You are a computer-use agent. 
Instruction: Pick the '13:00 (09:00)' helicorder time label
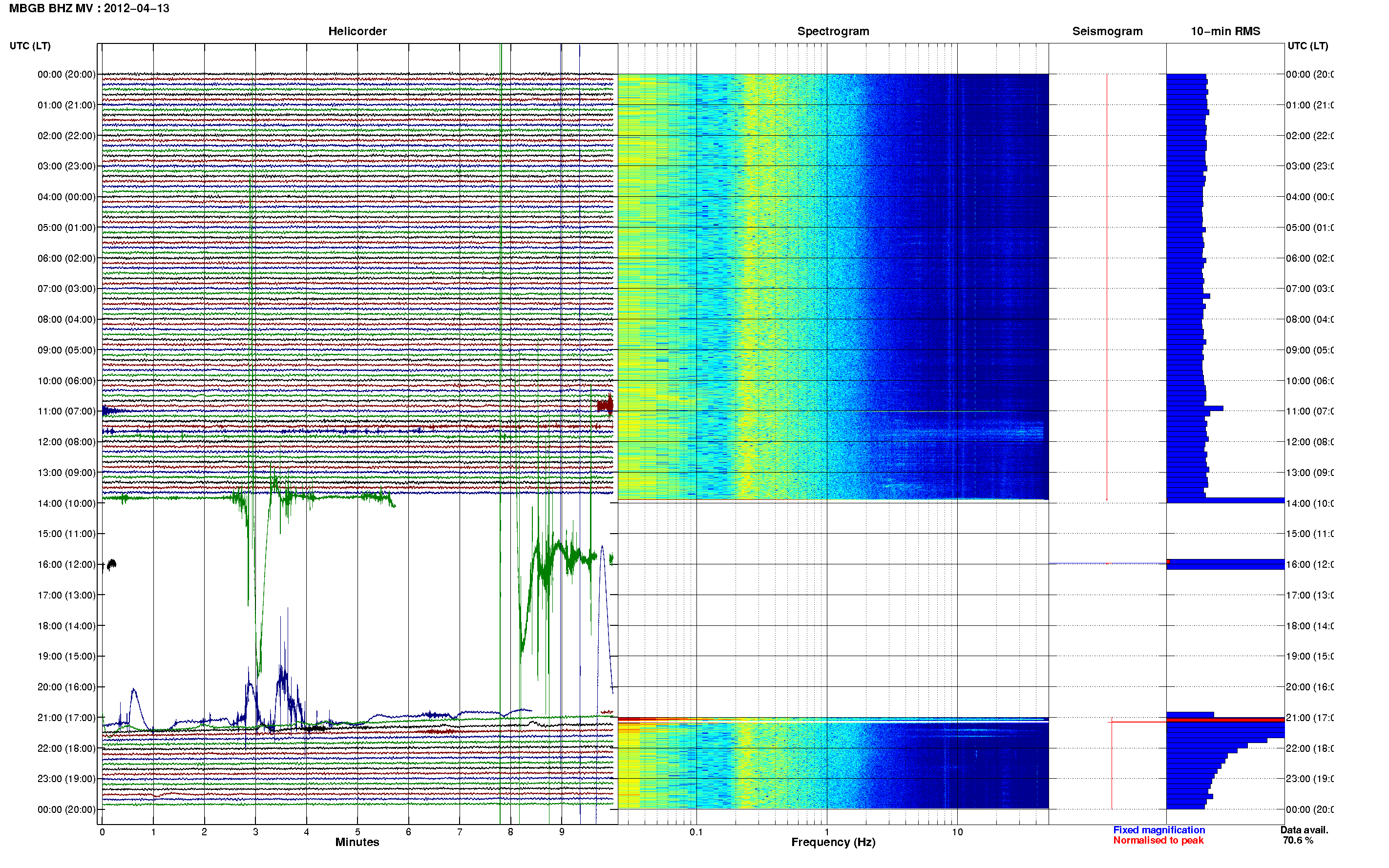coord(66,473)
